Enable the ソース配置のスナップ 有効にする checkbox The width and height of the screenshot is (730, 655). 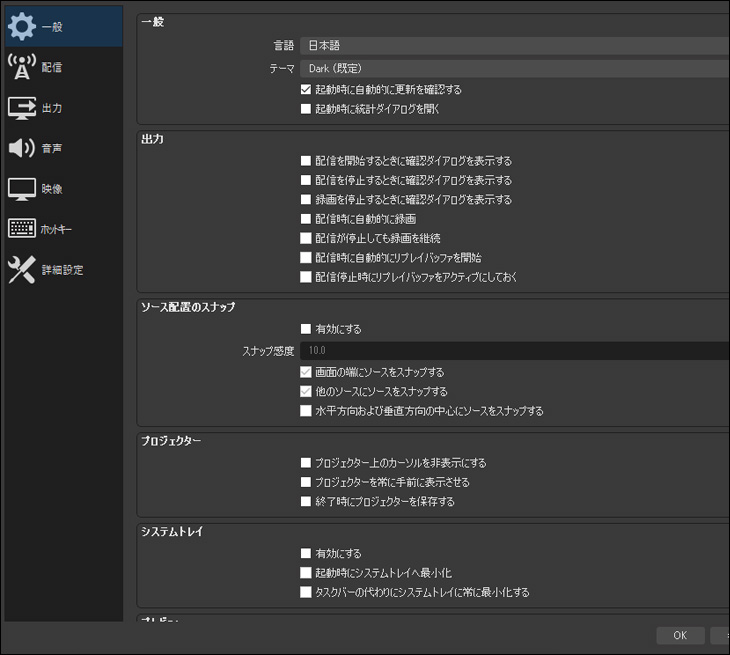pos(306,329)
